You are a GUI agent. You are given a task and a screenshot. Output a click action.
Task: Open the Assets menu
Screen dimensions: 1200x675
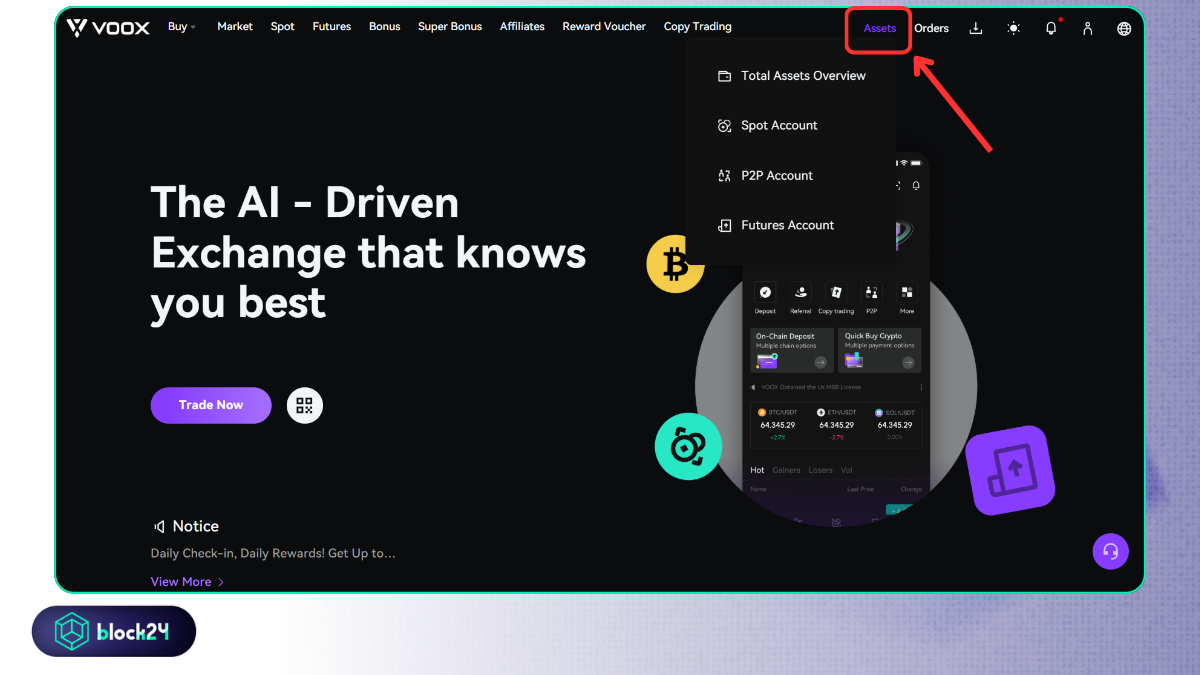[x=880, y=28]
